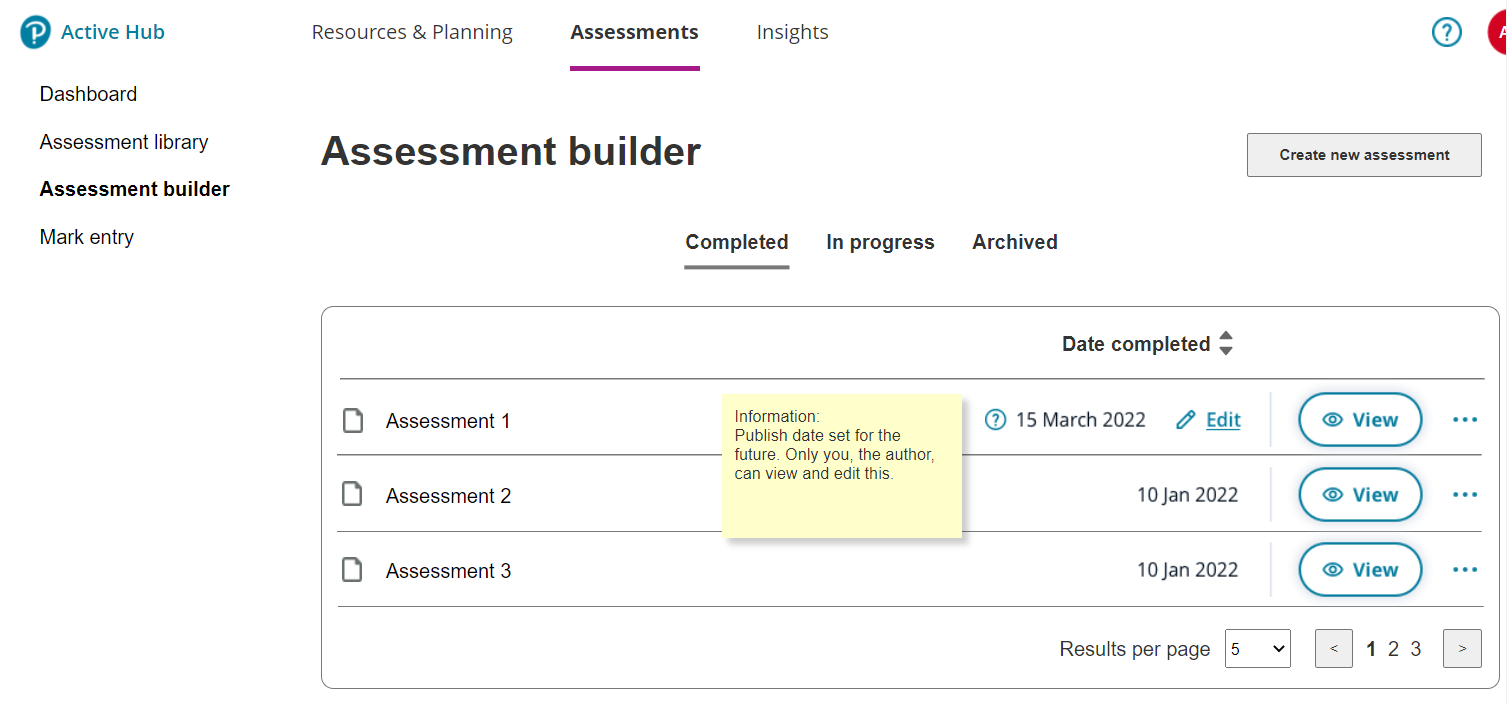The image size is (1507, 705).
Task: Switch to the In progress tab
Action: point(879,241)
